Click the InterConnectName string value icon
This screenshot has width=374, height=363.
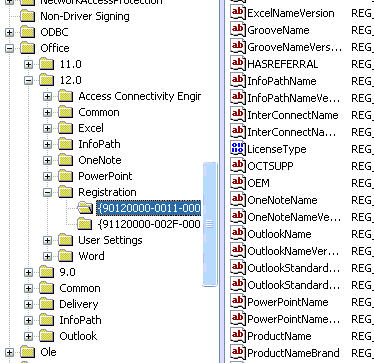tap(238, 114)
